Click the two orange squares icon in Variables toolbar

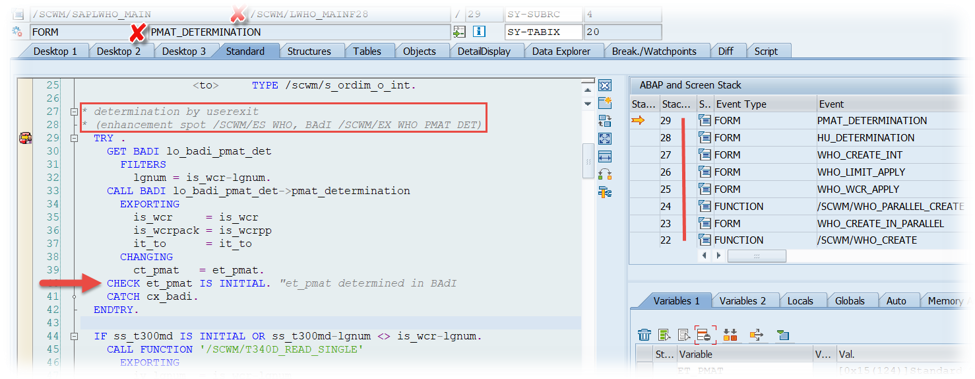click(730, 336)
